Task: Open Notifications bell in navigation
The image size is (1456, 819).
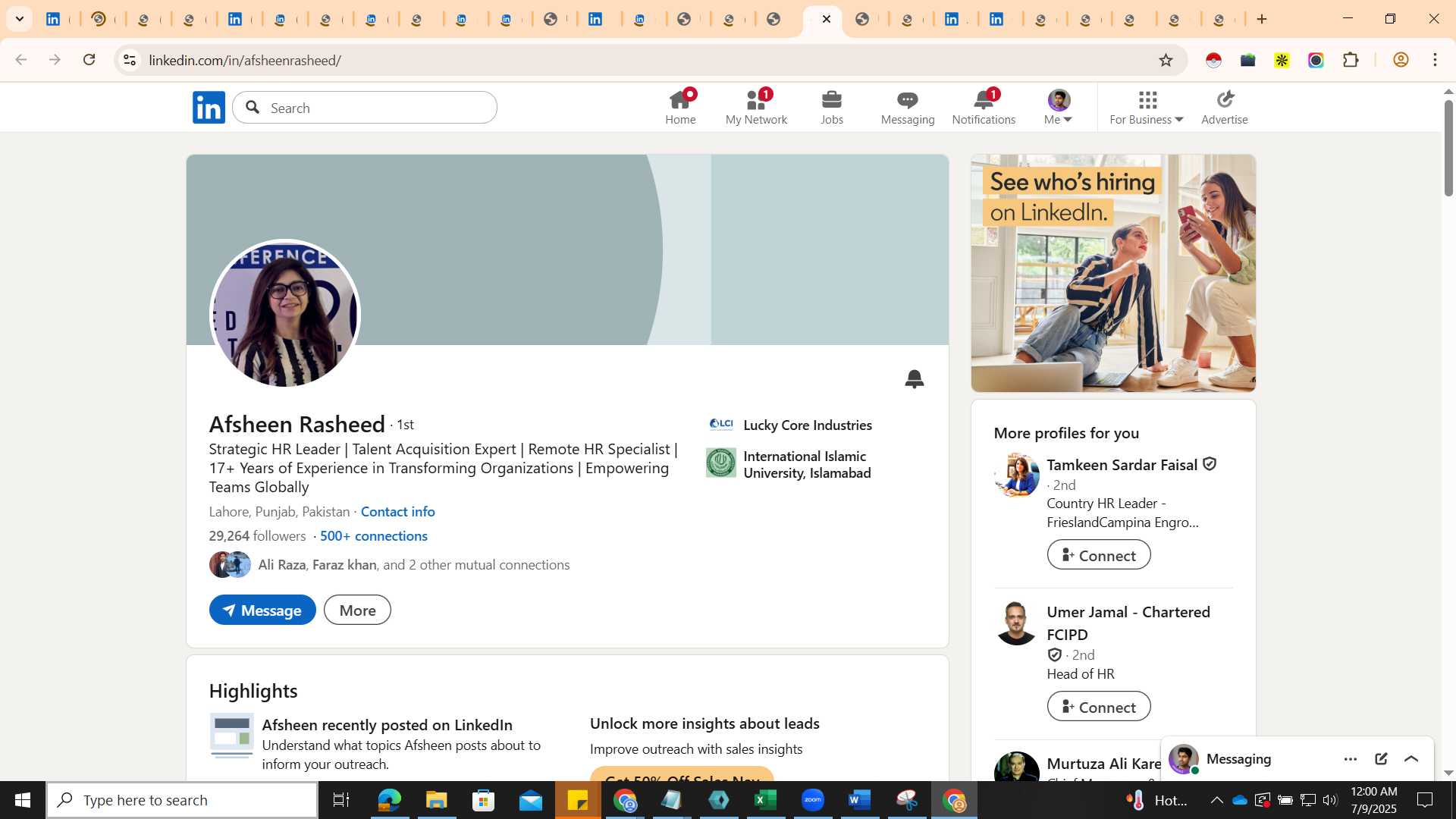Action: point(984,107)
